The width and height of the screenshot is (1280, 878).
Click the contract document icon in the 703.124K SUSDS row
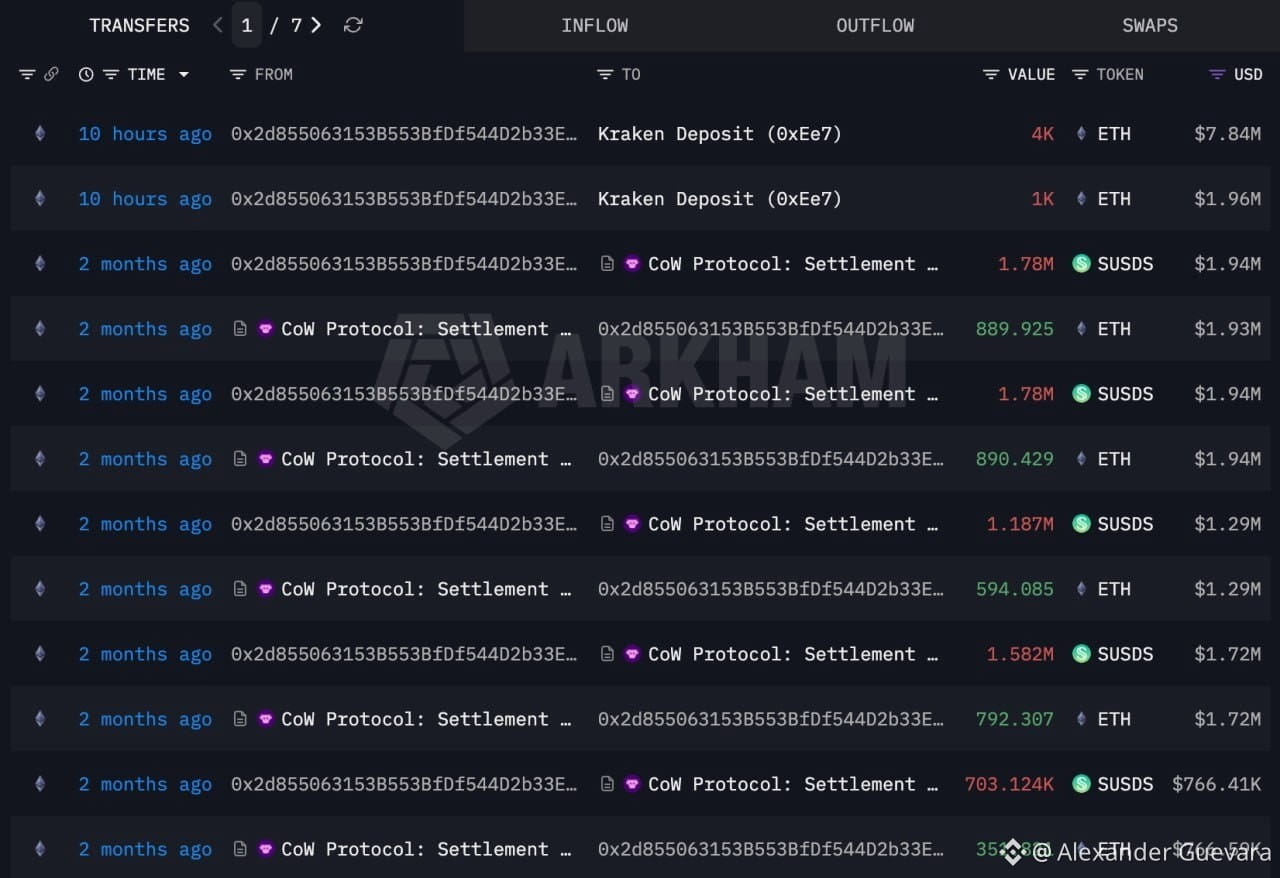click(x=607, y=783)
